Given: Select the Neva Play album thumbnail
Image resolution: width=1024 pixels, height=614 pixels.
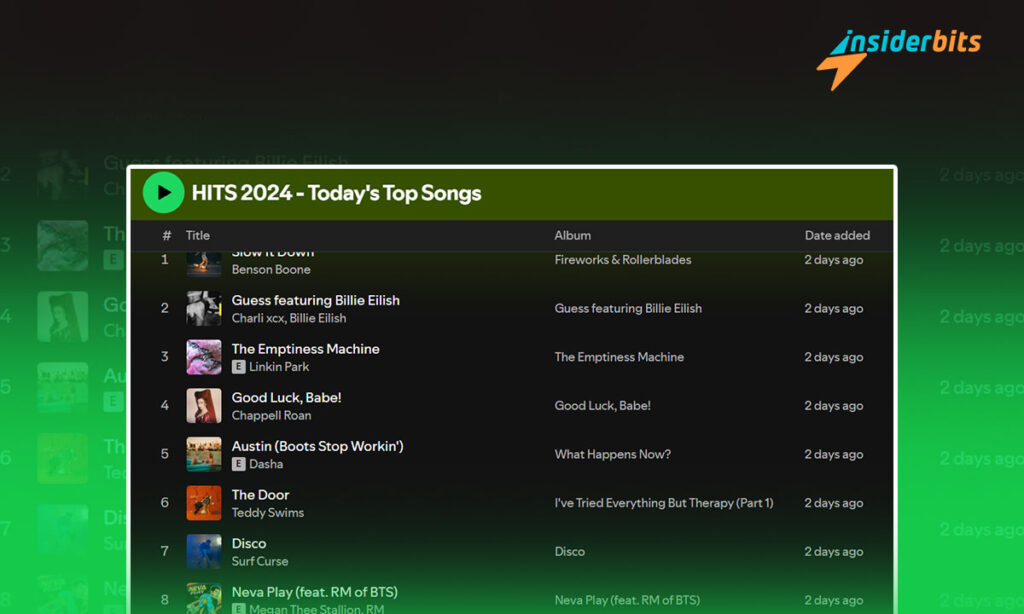Looking at the screenshot, I should pos(204,597).
